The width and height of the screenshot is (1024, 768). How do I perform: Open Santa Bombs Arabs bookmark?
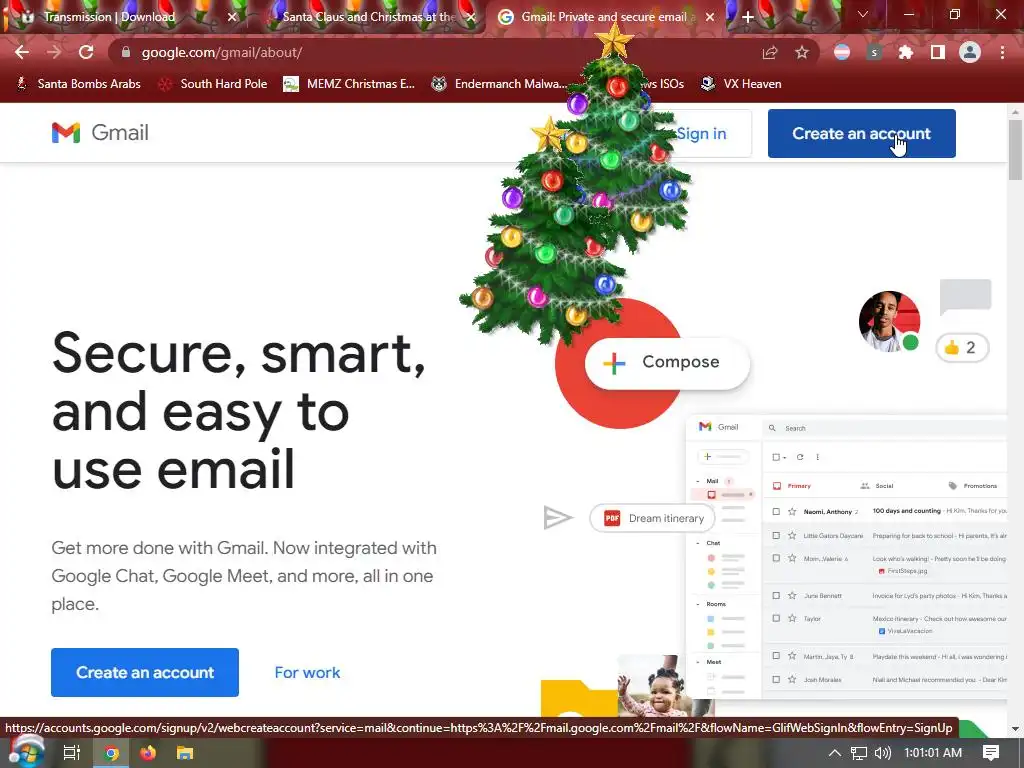tap(78, 84)
